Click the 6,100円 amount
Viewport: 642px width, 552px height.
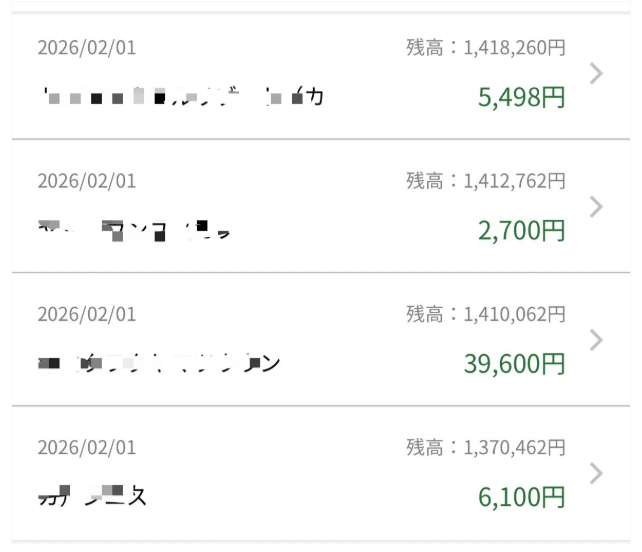(x=522, y=497)
